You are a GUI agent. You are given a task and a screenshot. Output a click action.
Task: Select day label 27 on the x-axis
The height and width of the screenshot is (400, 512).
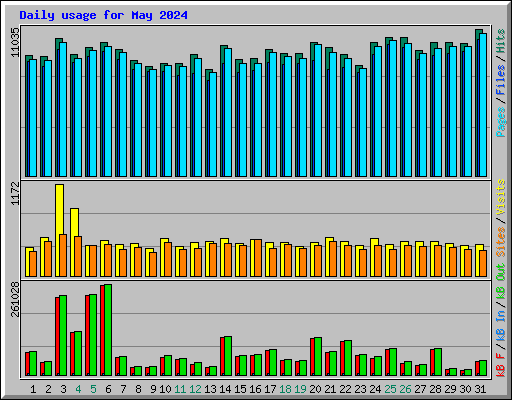click(x=420, y=389)
